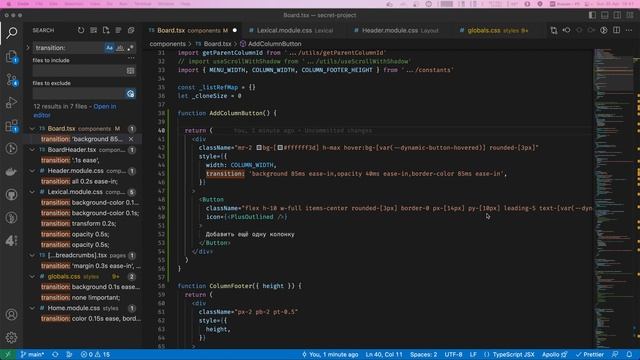The height and width of the screenshot is (360, 640).
Task: Toggle secondary sidebar layout button
Action: coord(617,15)
